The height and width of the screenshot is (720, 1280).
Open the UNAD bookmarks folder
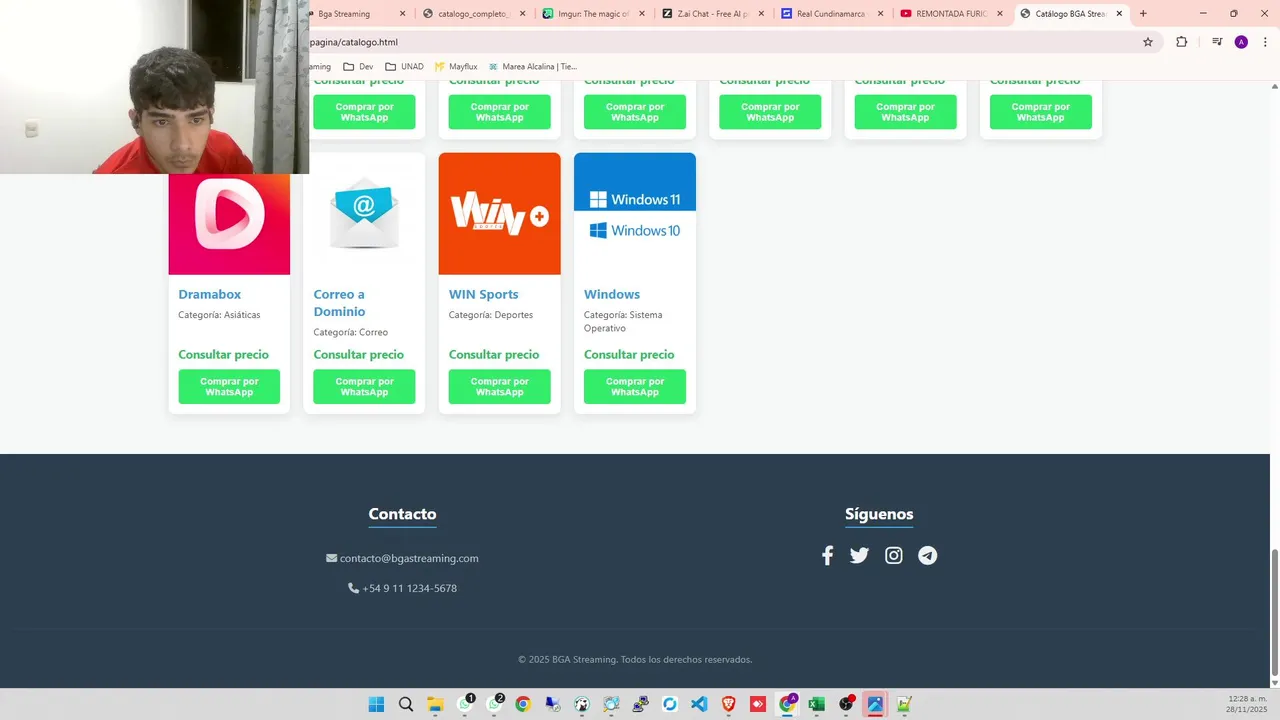coord(404,67)
